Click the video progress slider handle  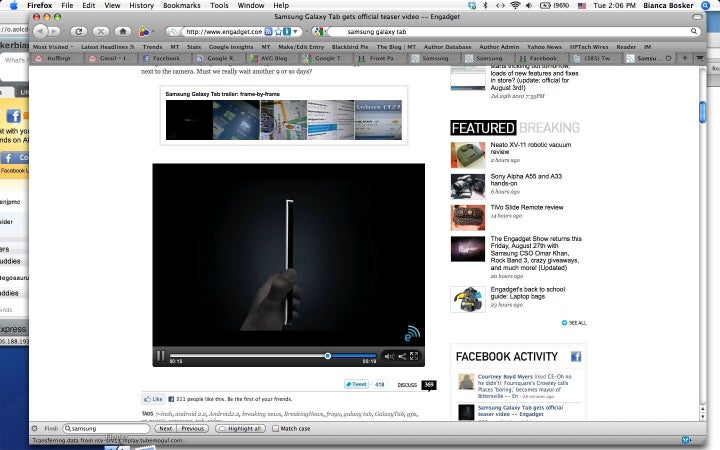[x=327, y=356]
